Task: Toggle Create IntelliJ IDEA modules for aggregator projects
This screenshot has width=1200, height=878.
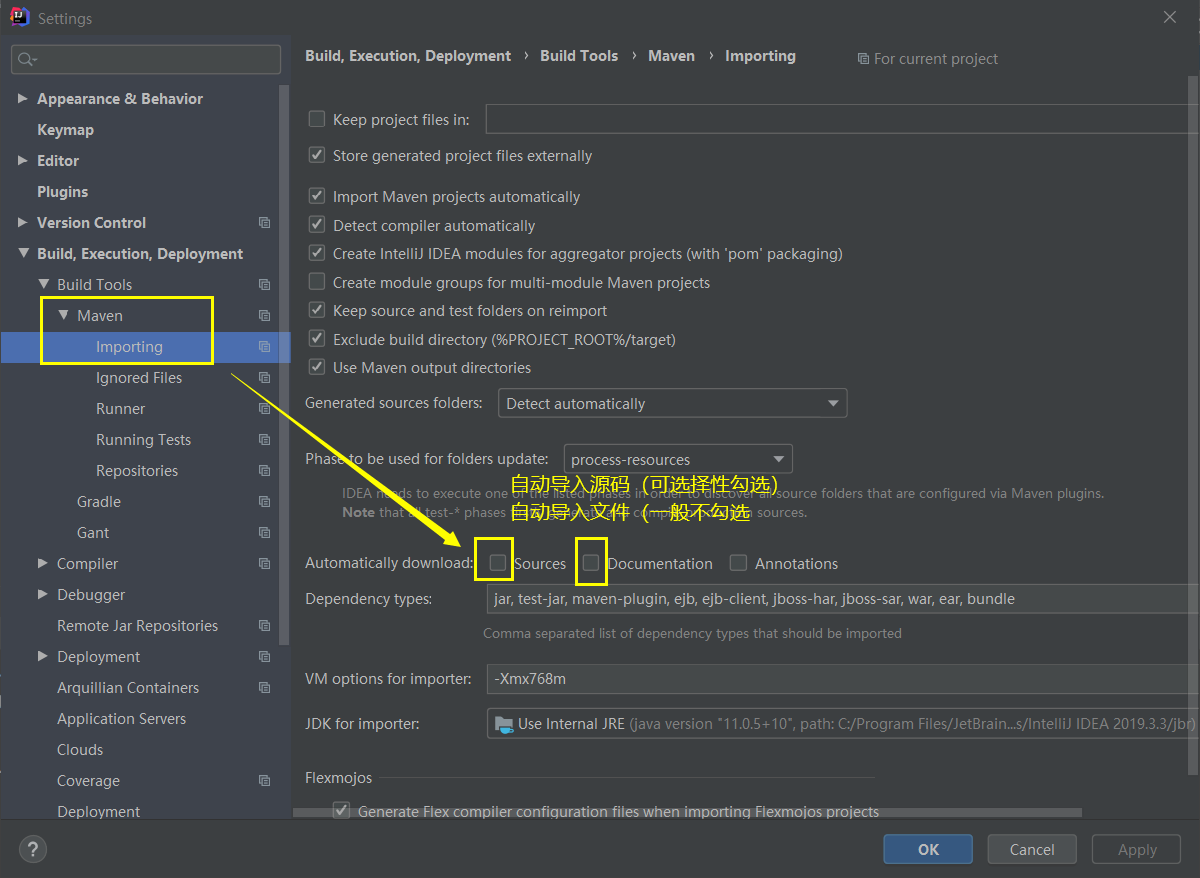Action: 317,254
